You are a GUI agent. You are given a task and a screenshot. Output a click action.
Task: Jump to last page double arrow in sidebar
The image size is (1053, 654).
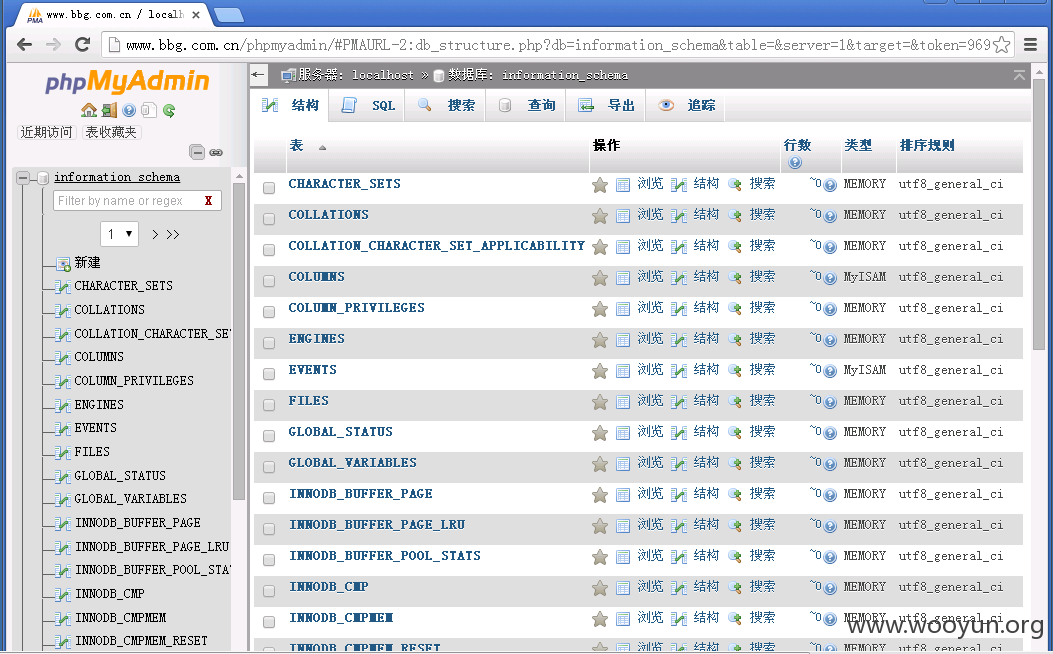(x=173, y=234)
